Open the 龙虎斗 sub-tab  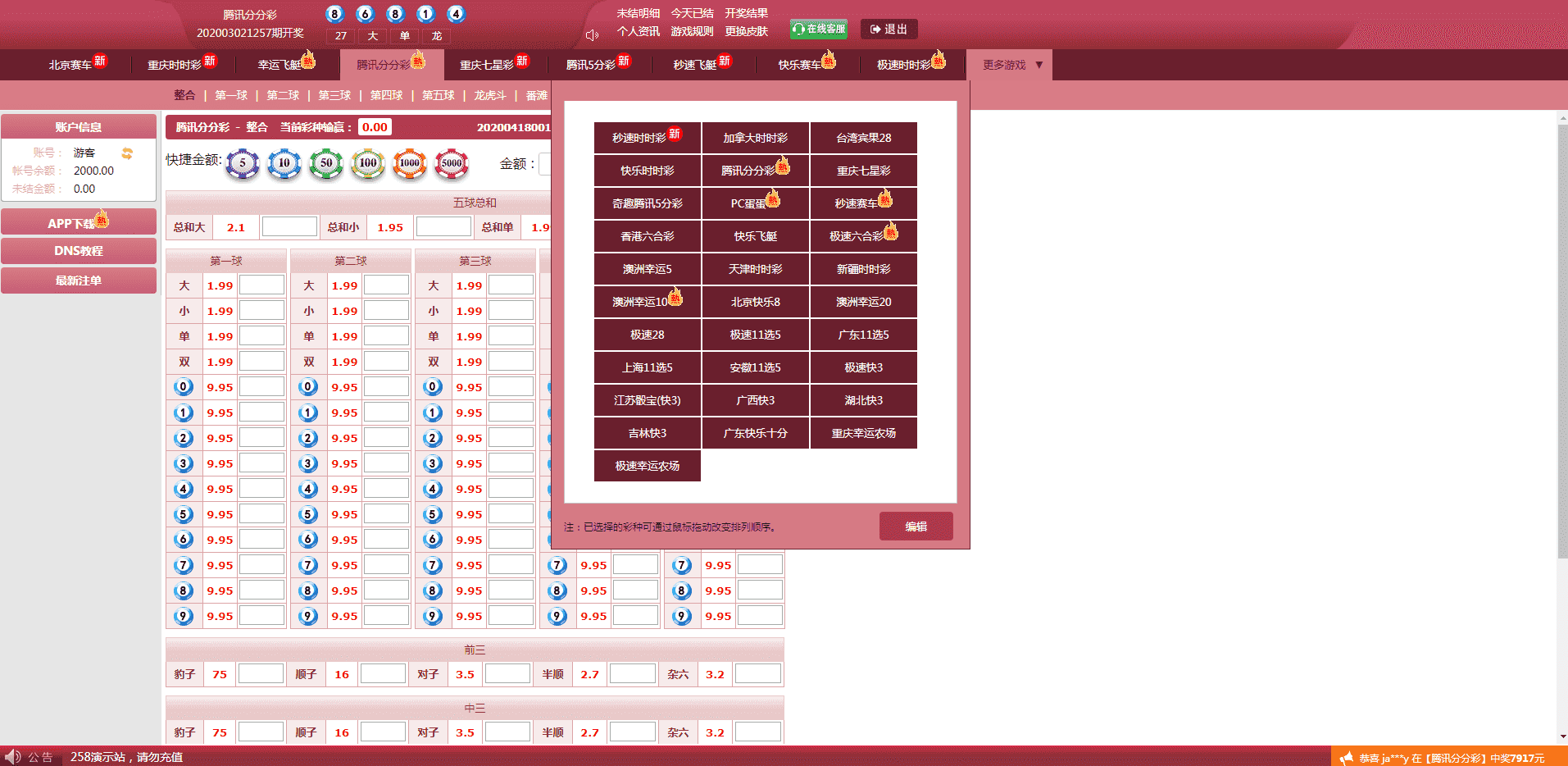coord(489,95)
